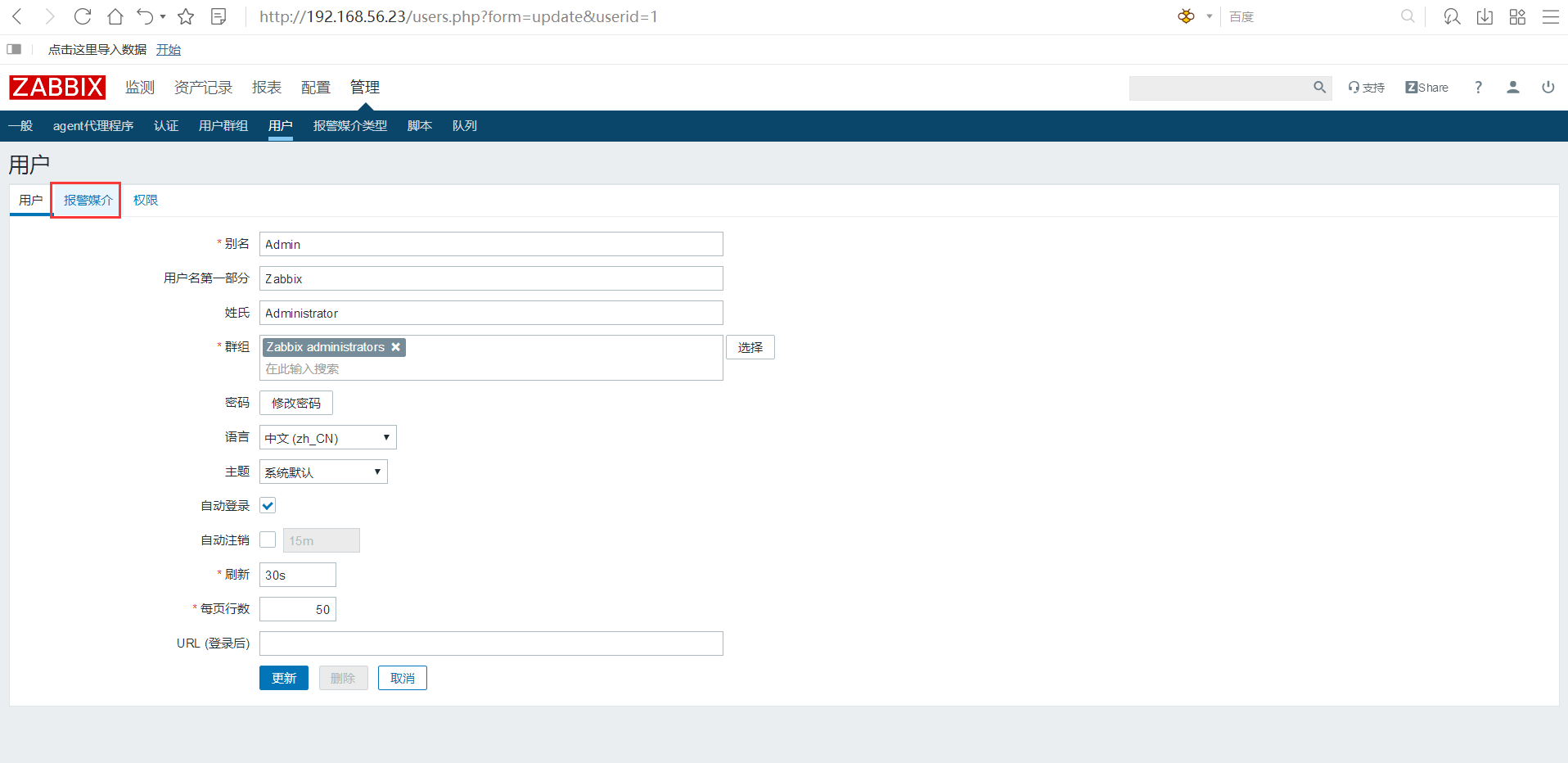Bookmark page with star icon
1568x763 pixels.
click(186, 16)
